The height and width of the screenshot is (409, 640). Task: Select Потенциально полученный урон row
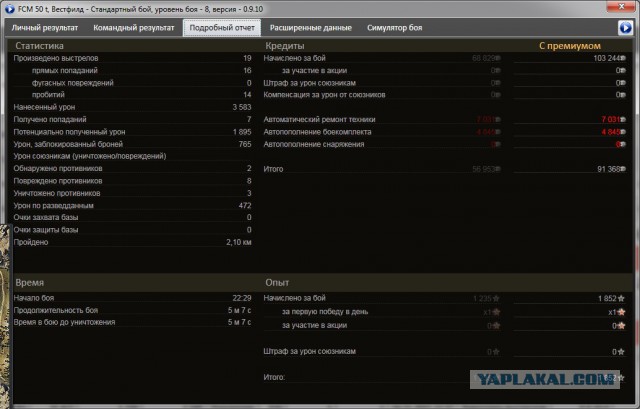tap(132, 132)
